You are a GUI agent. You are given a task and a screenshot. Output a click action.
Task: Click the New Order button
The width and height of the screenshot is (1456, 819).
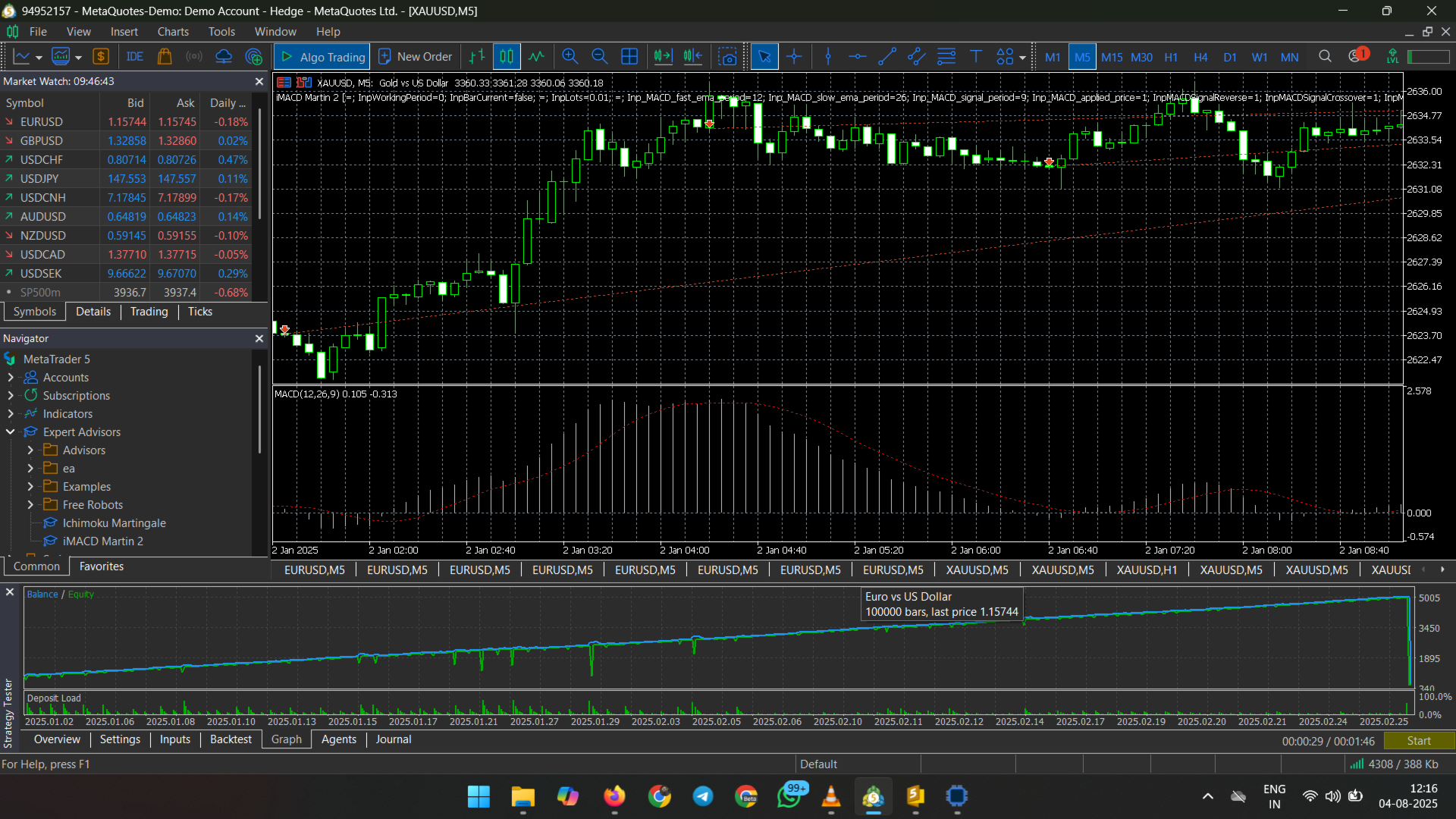(416, 57)
